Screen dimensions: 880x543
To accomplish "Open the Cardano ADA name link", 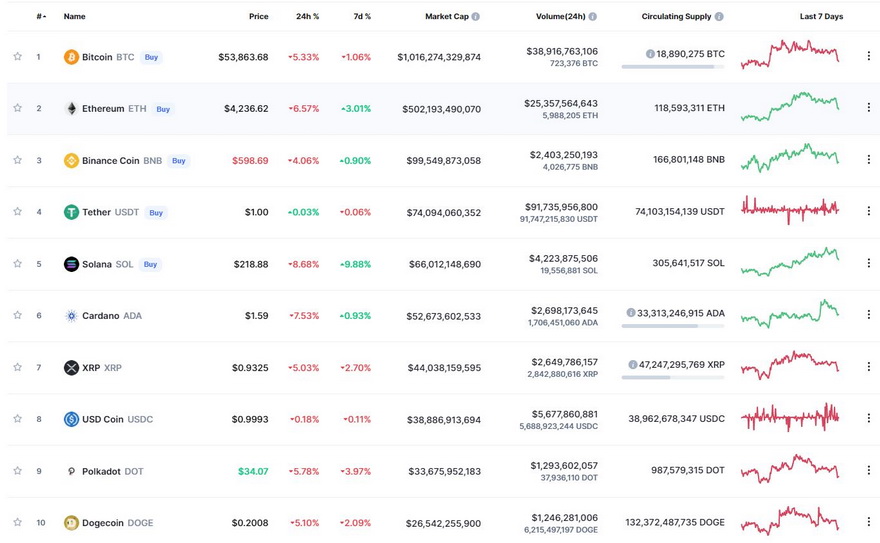I will coord(112,316).
